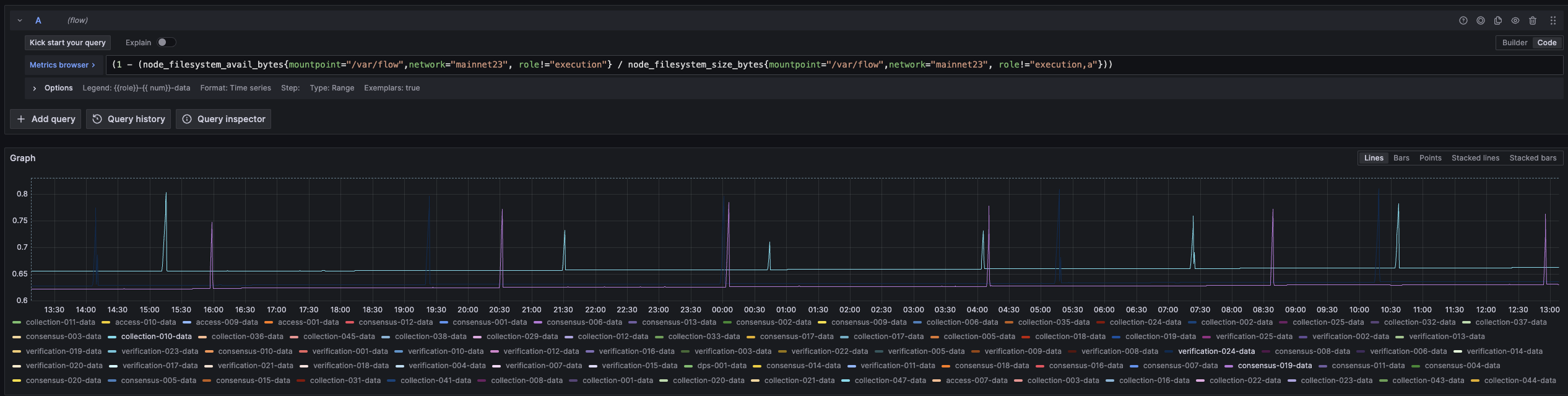Click collection-029-data legend entry
Viewport: 1568px width, 396px height.
[522, 337]
